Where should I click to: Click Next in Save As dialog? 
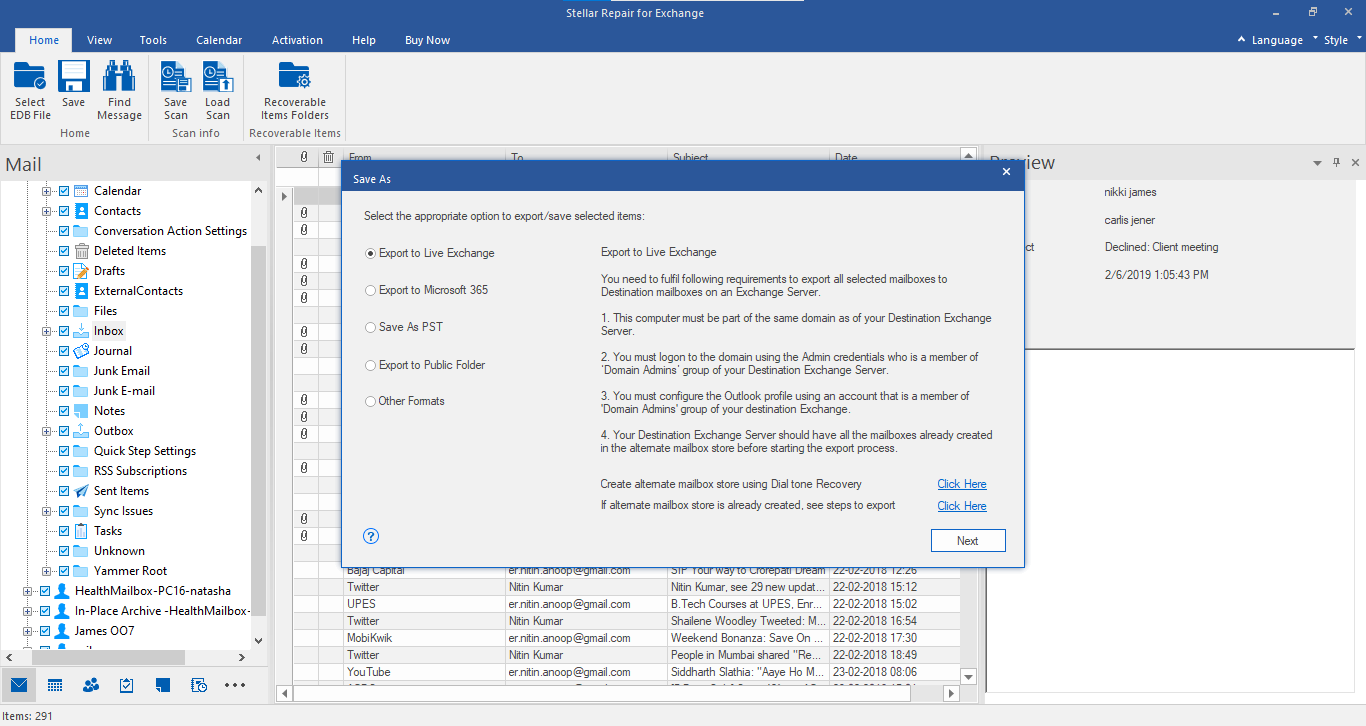[x=967, y=540]
